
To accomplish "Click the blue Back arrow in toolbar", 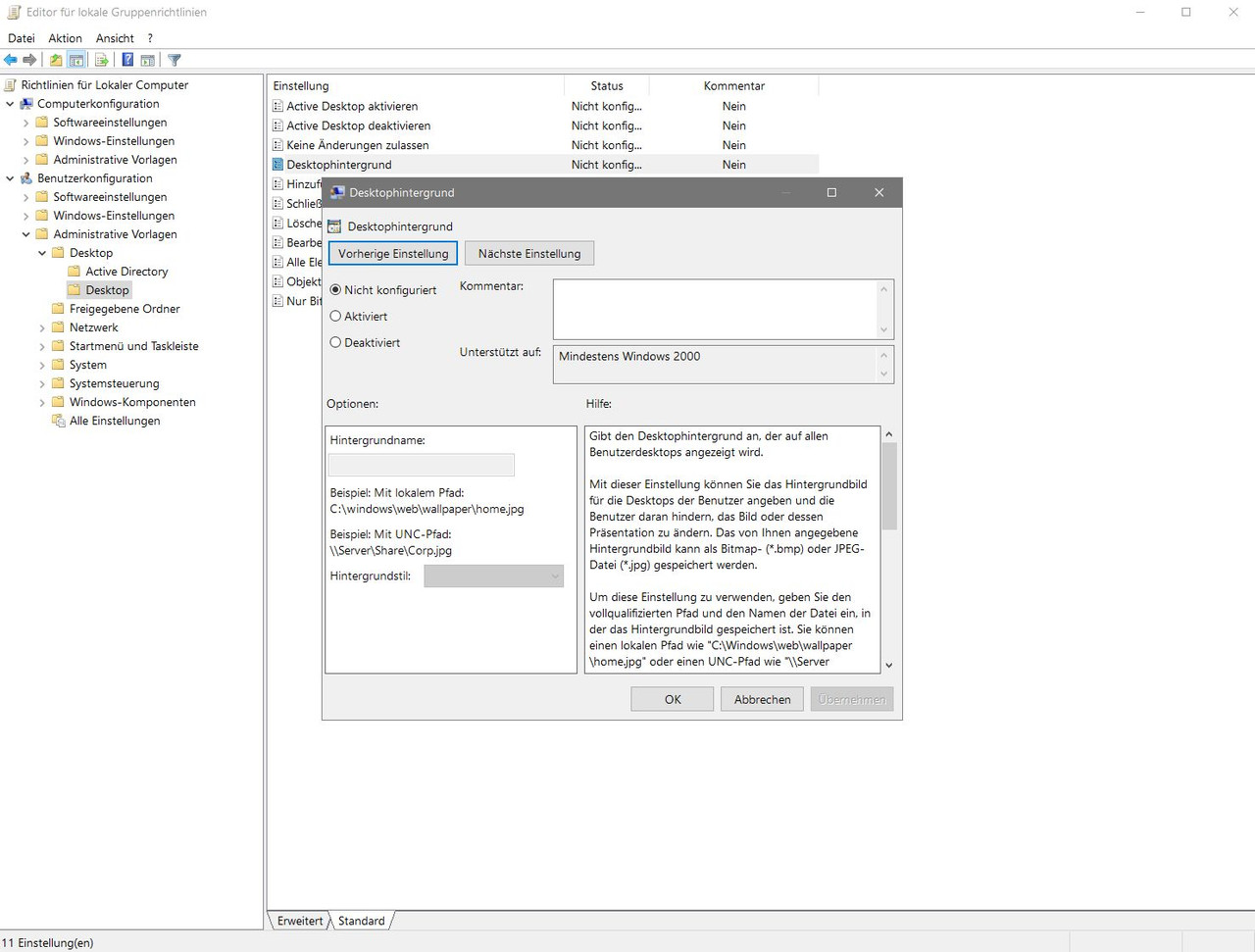I will click(11, 60).
